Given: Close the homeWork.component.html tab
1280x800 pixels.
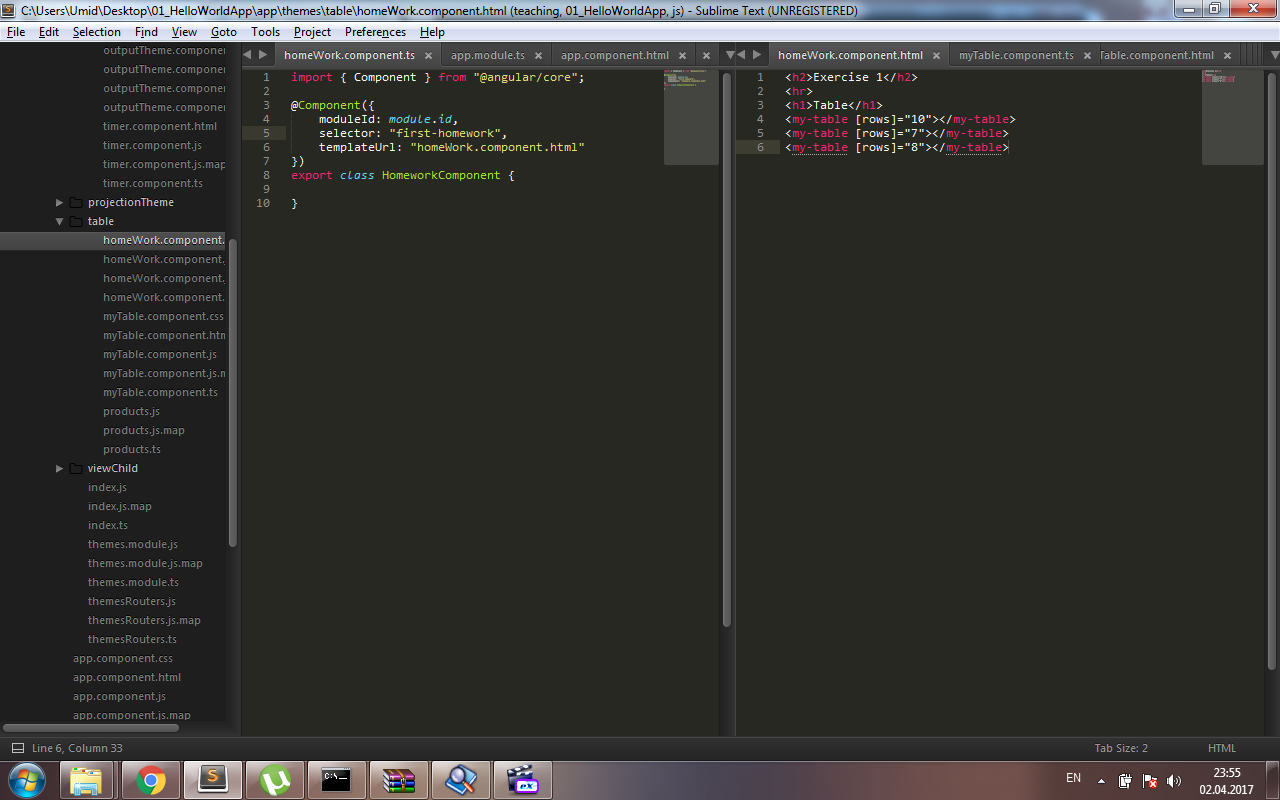Looking at the screenshot, I should (937, 56).
